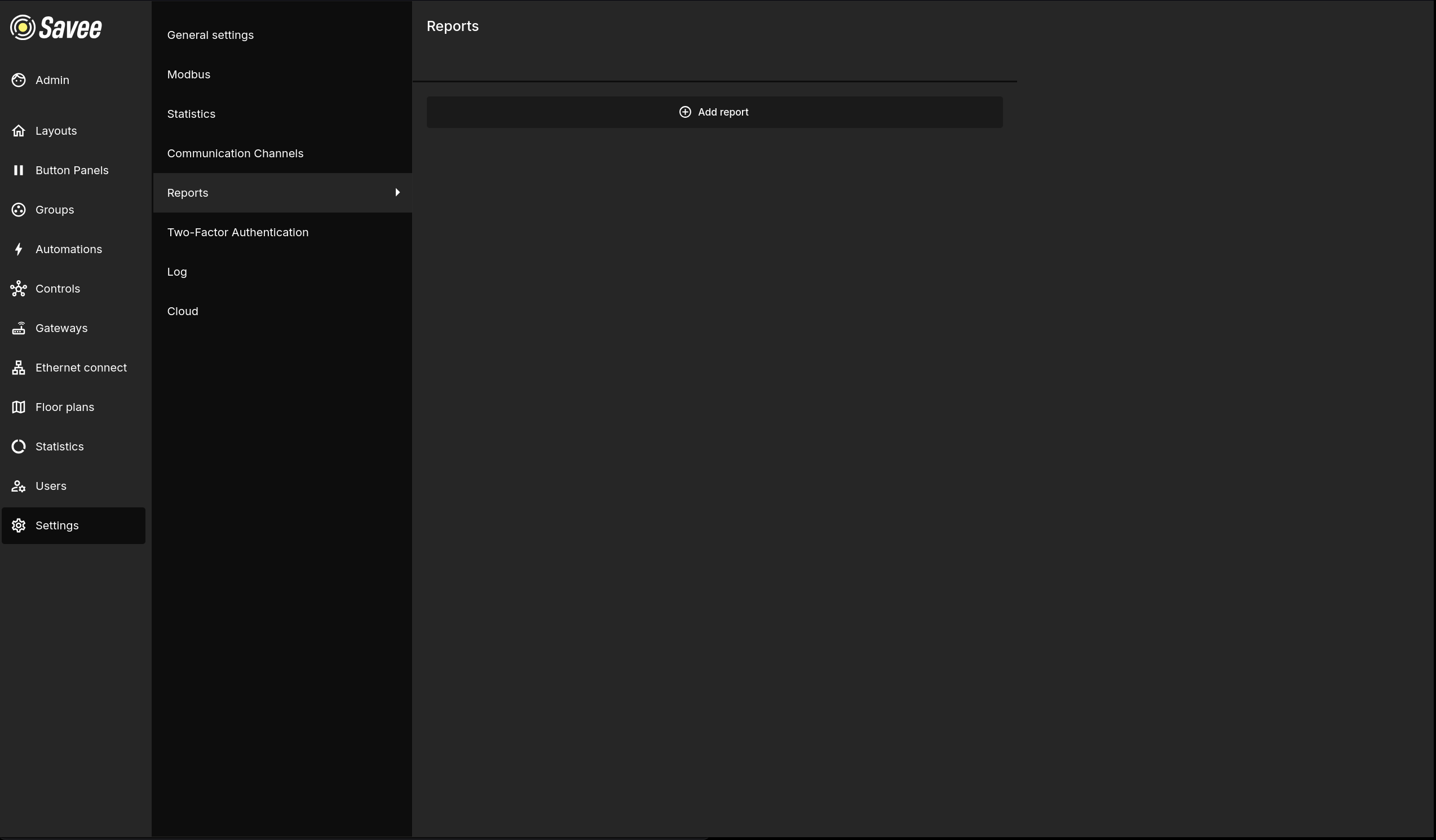Viewport: 1436px width, 840px height.
Task: Open the Cloud settings entry
Action: (182, 311)
